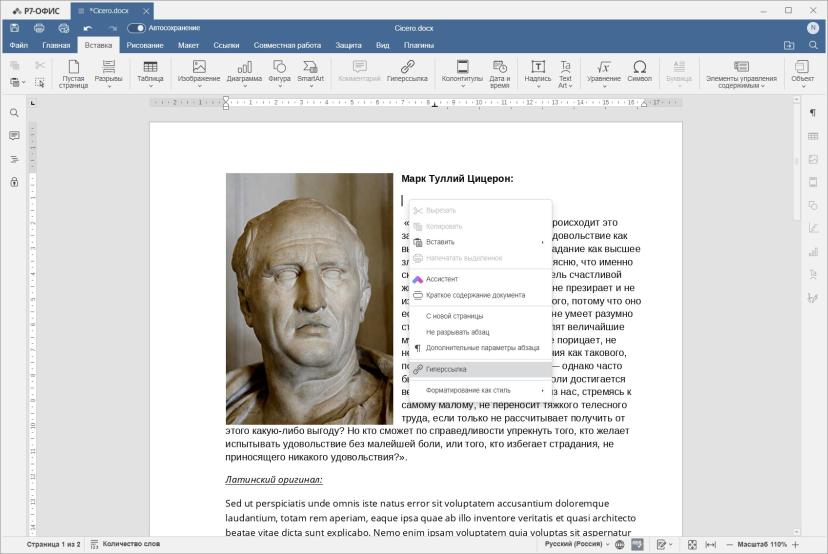Click the spell check globe icon

click(x=619, y=544)
